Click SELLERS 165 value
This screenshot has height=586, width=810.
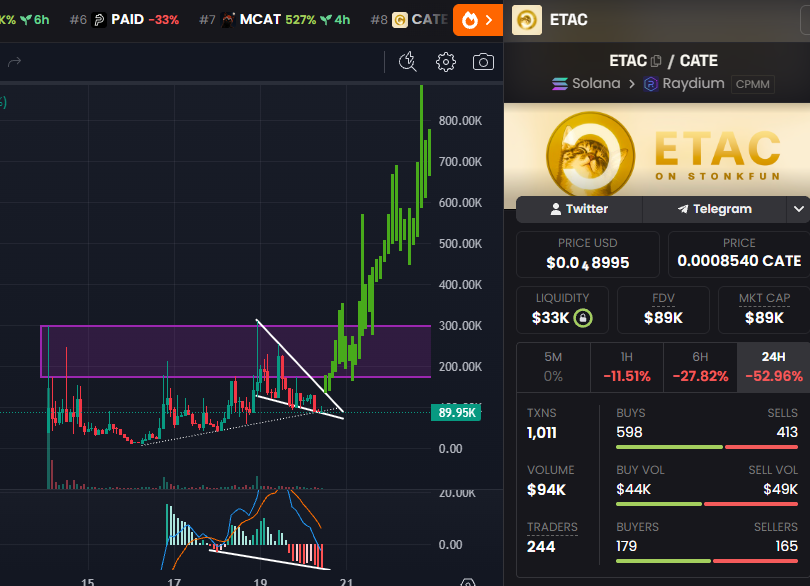click(787, 546)
